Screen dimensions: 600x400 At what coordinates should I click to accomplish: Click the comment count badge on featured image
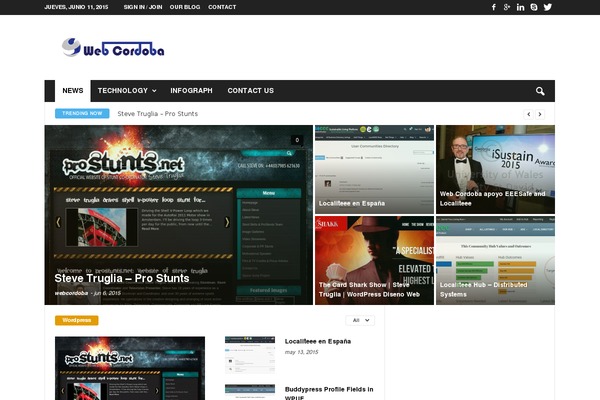click(297, 140)
